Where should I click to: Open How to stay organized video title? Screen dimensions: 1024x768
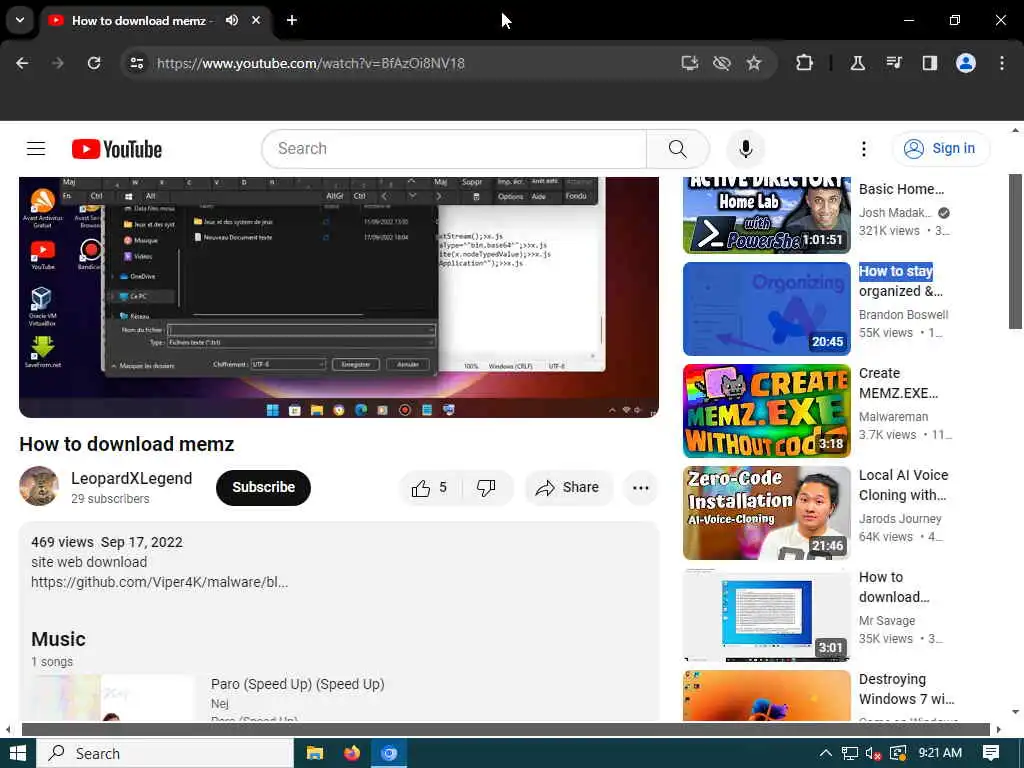pyautogui.click(x=901, y=281)
